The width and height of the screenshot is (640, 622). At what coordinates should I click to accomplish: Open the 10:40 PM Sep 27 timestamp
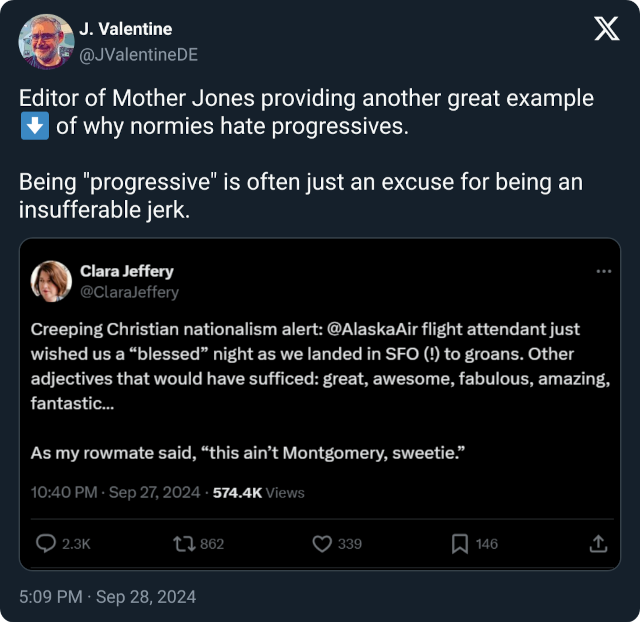tap(114, 492)
